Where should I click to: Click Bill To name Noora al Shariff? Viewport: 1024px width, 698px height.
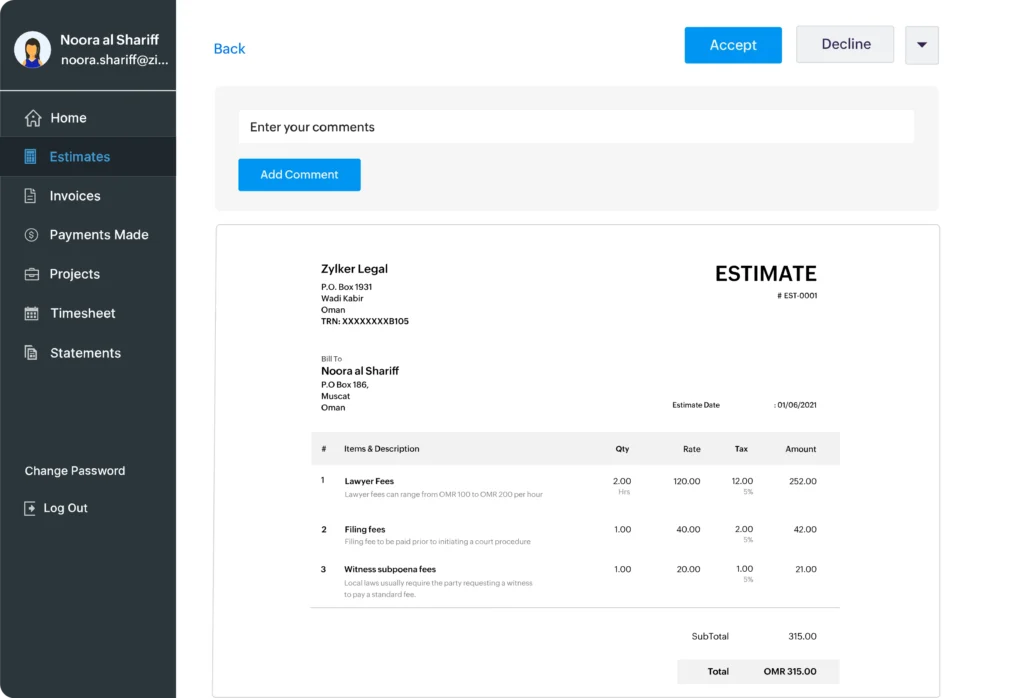360,371
